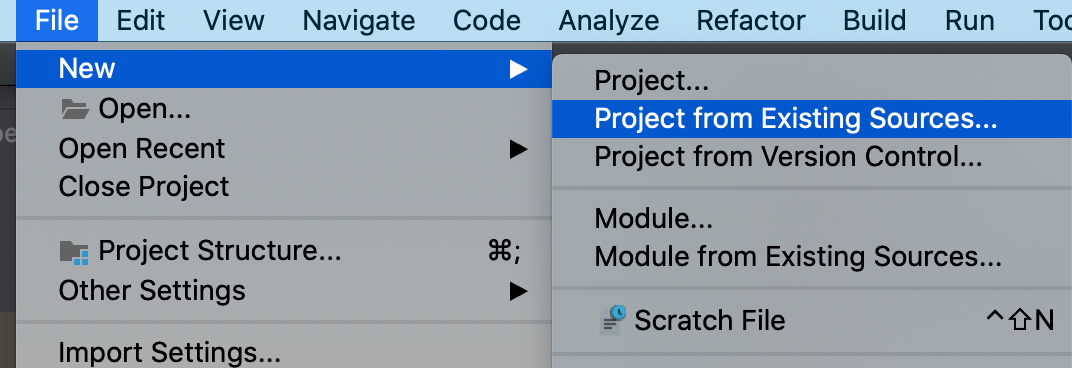1072x368 pixels.
Task: Open the View menu
Action: tap(234, 21)
